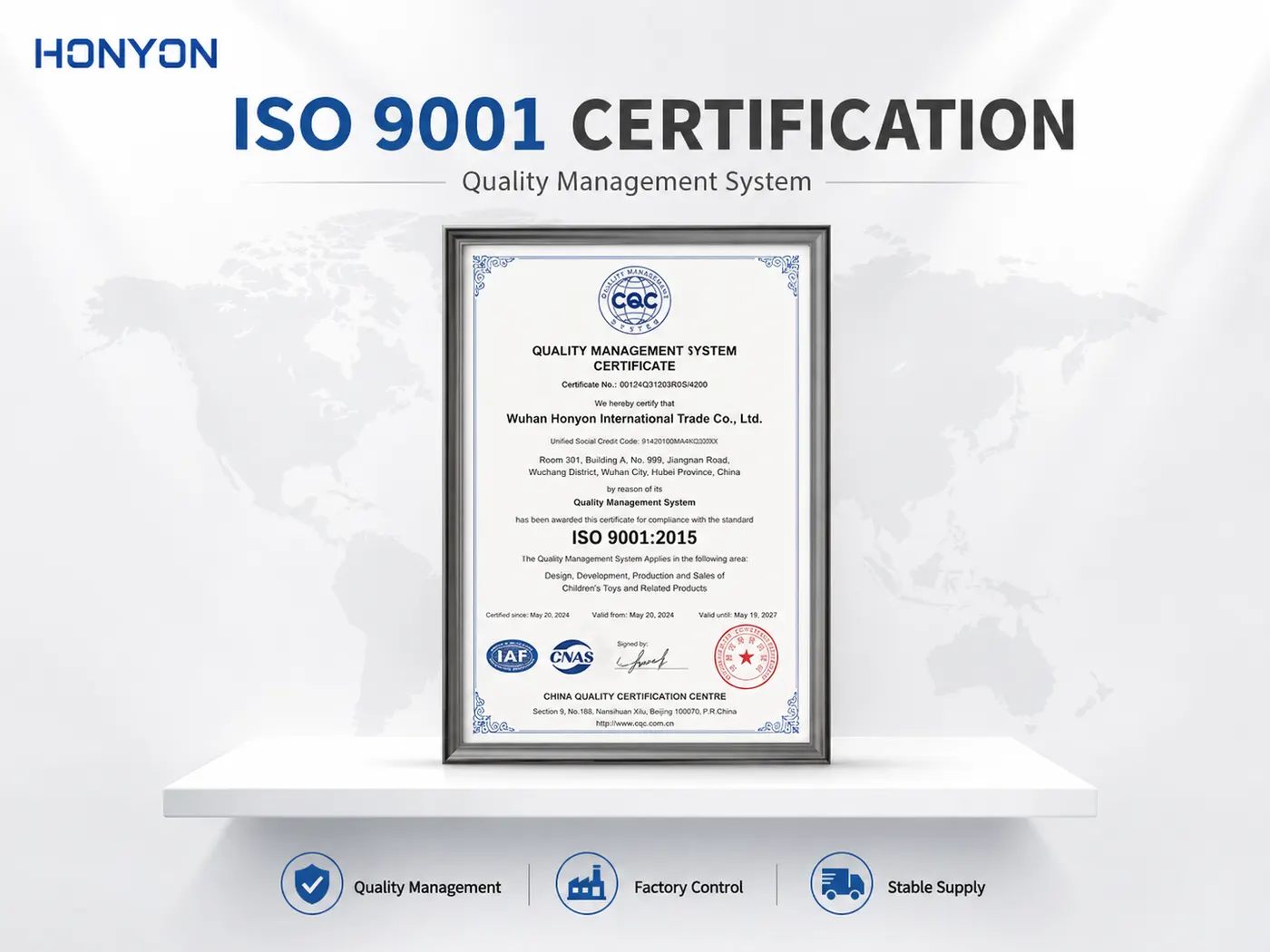Click the 'ISO 9001:2015' standard text

click(634, 538)
